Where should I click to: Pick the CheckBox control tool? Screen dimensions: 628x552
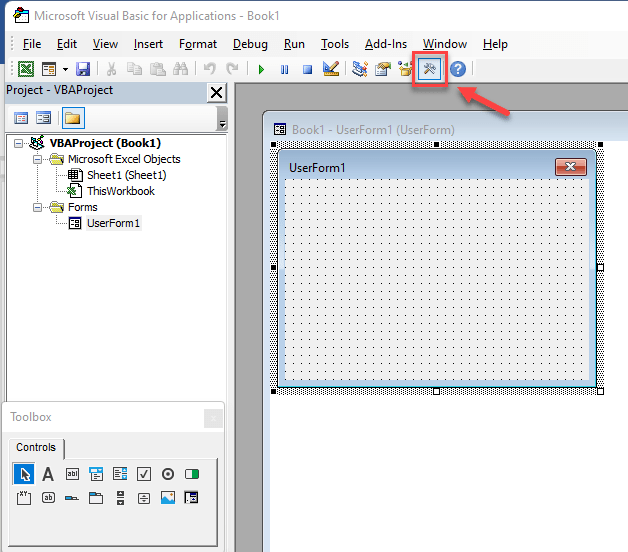click(144, 474)
